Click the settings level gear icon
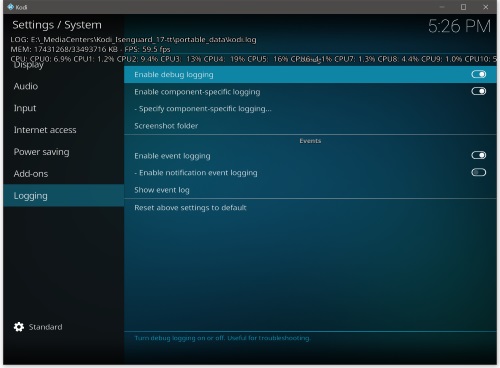 point(19,327)
